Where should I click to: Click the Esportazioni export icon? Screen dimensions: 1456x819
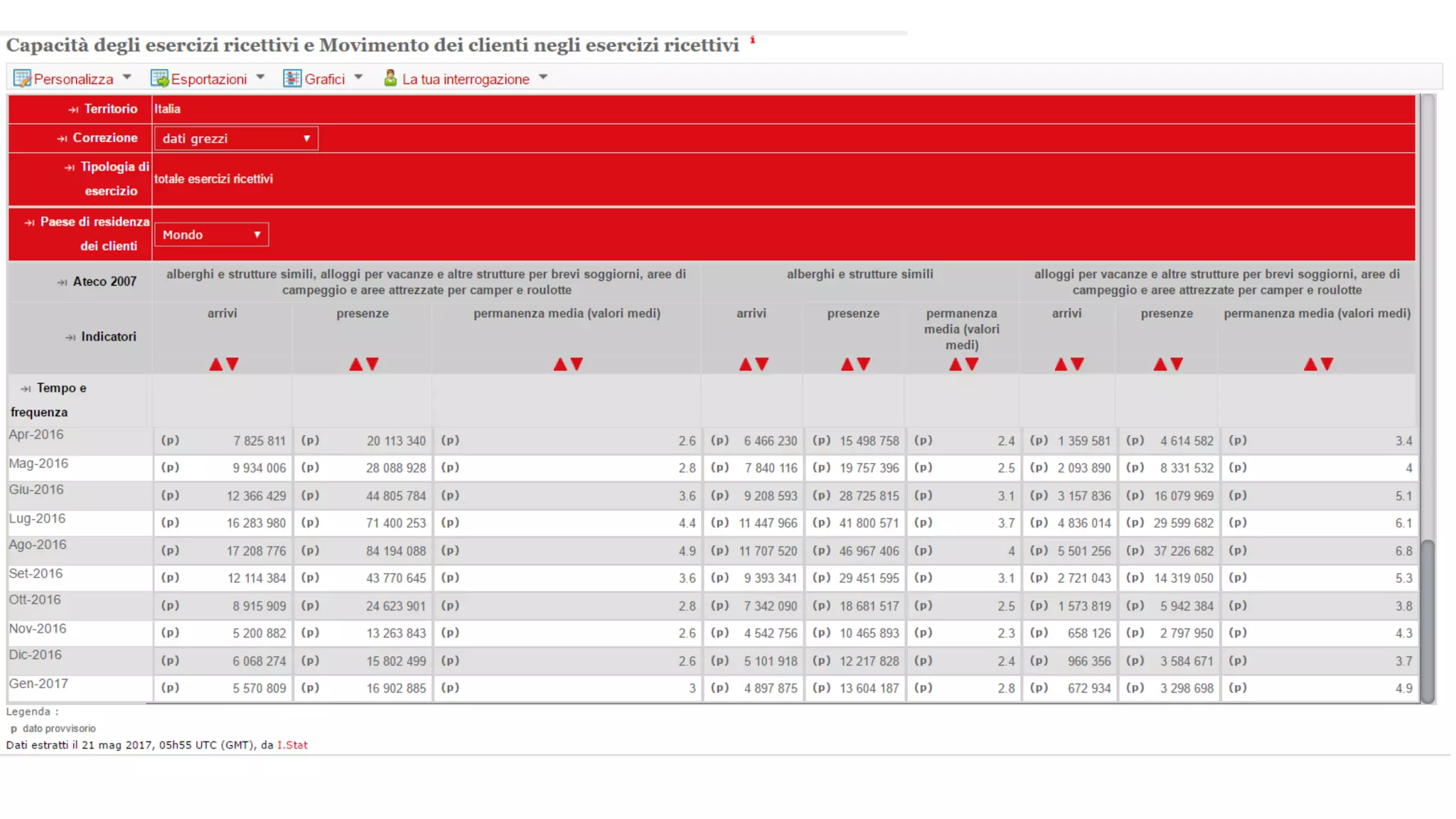[159, 78]
